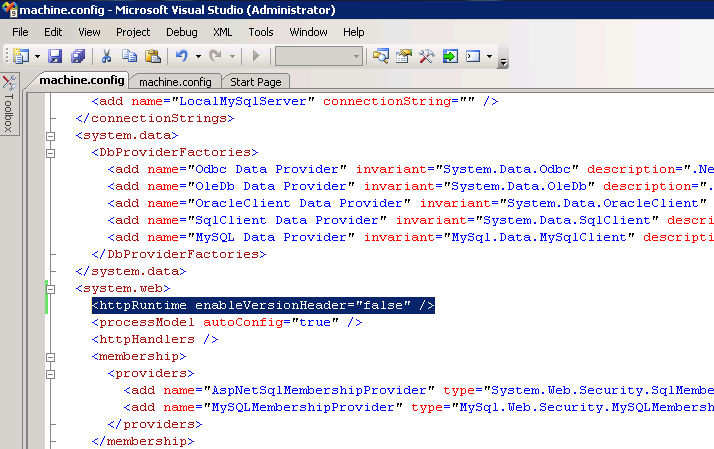
Task: Click the "OracleClient Data Provider" name value
Action: point(299,203)
